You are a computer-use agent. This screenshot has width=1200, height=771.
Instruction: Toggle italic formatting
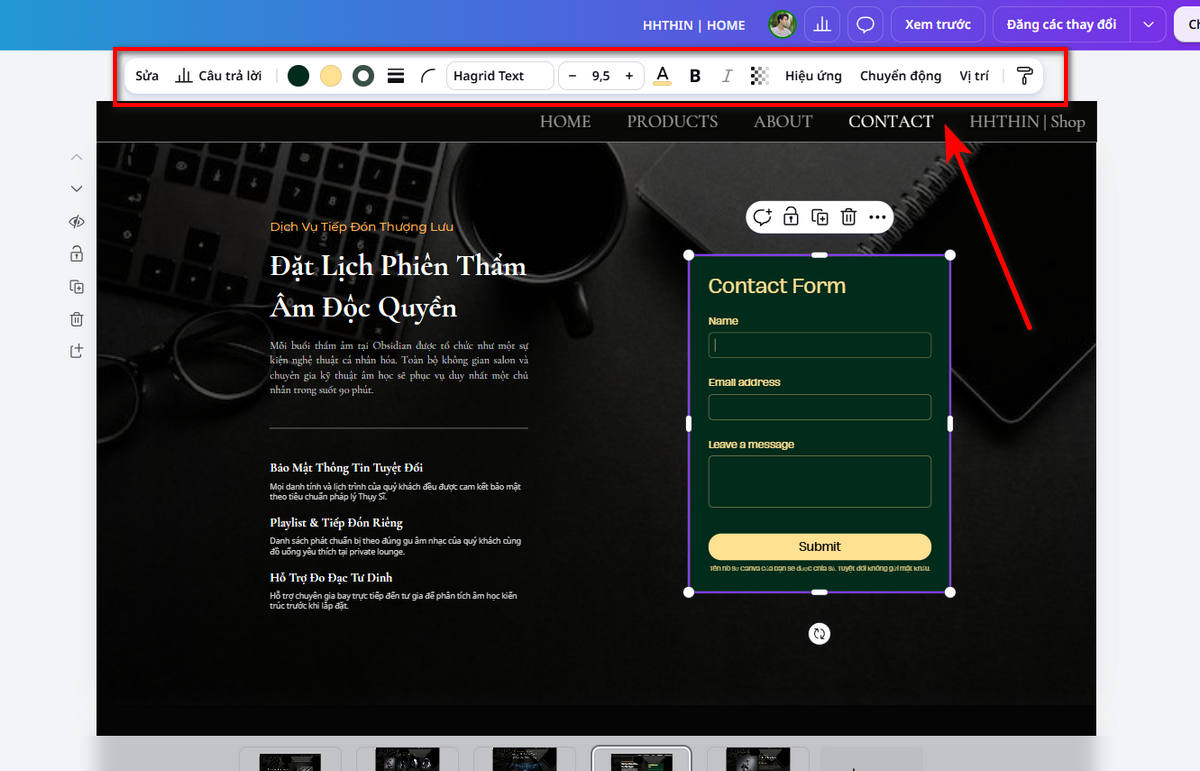(x=727, y=76)
